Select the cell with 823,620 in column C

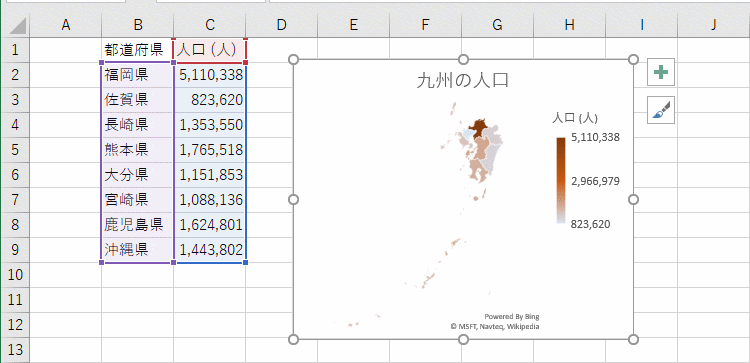[x=210, y=100]
